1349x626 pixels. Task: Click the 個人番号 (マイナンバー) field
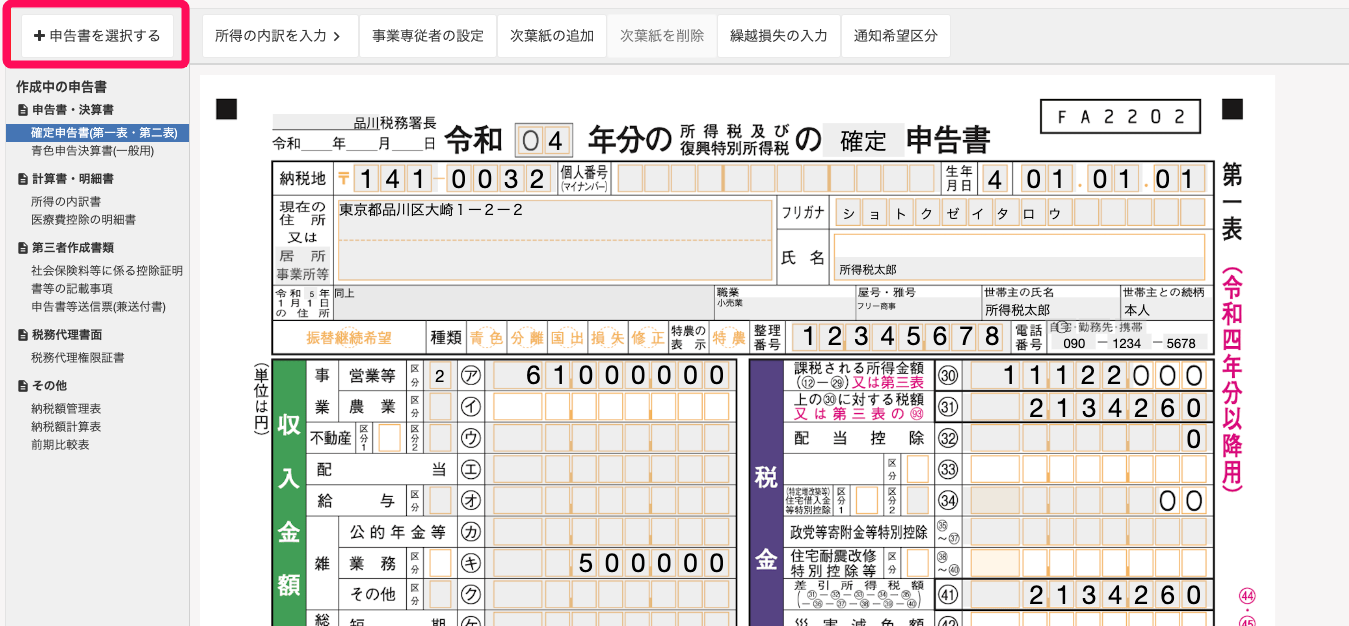click(776, 179)
